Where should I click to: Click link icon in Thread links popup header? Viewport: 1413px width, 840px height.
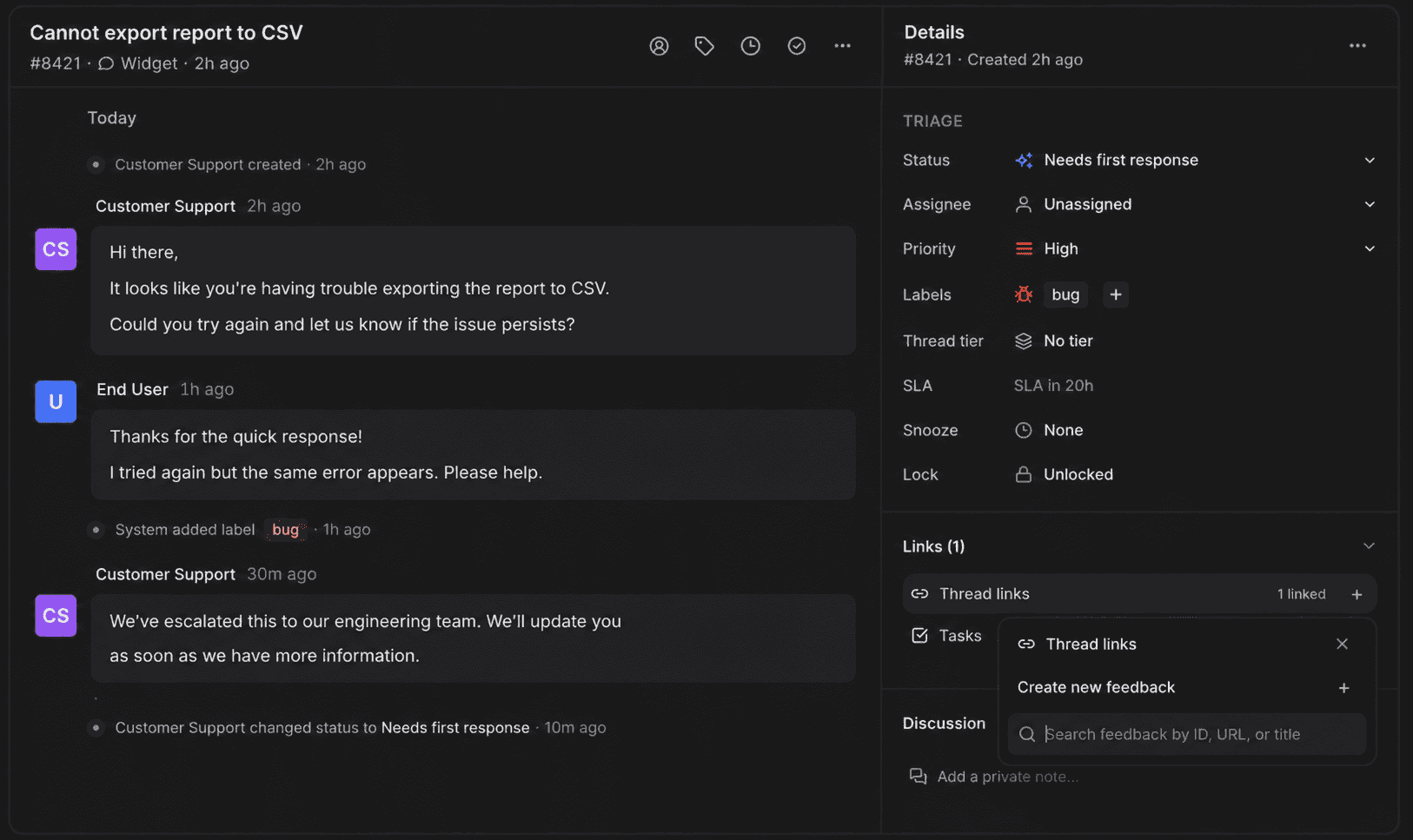pos(1026,644)
